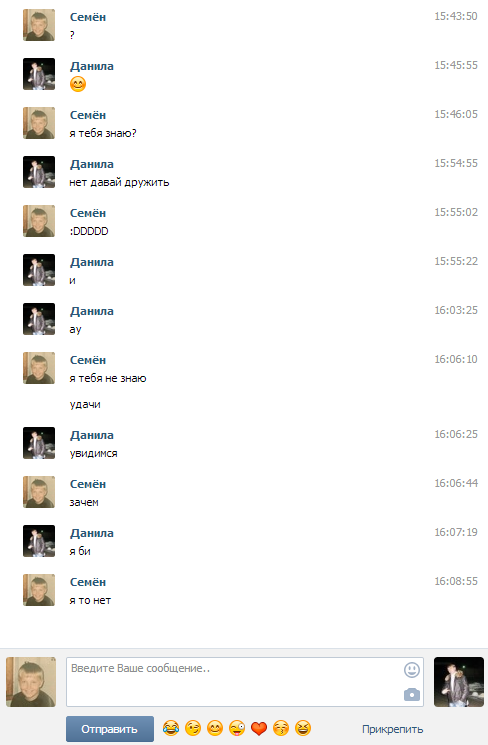Image resolution: width=488 pixels, height=745 pixels.
Task: Insert the crying-laughing emoji
Action: [171, 728]
